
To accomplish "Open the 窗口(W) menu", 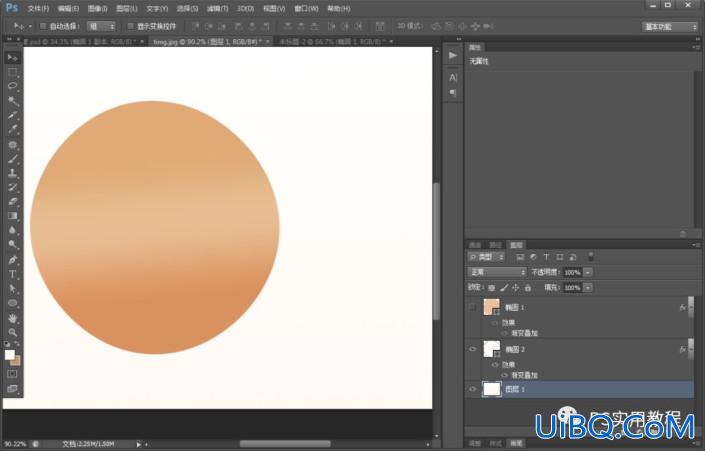I will tap(306, 9).
